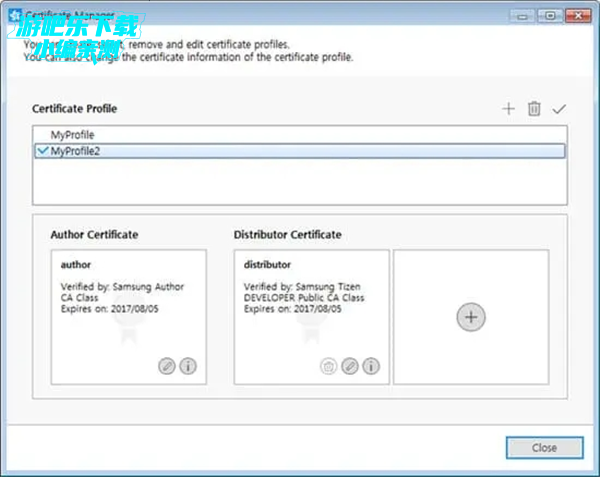Click the delete profile trash icon
600x477 pixels.
point(534,109)
